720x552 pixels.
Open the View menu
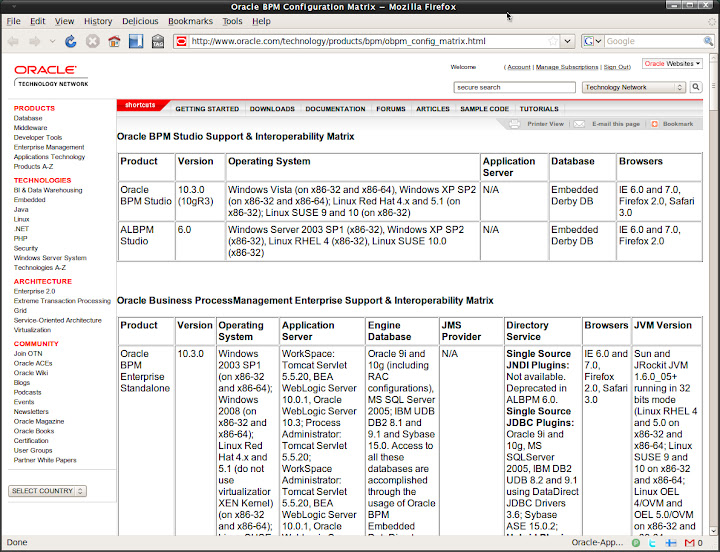coord(64,21)
